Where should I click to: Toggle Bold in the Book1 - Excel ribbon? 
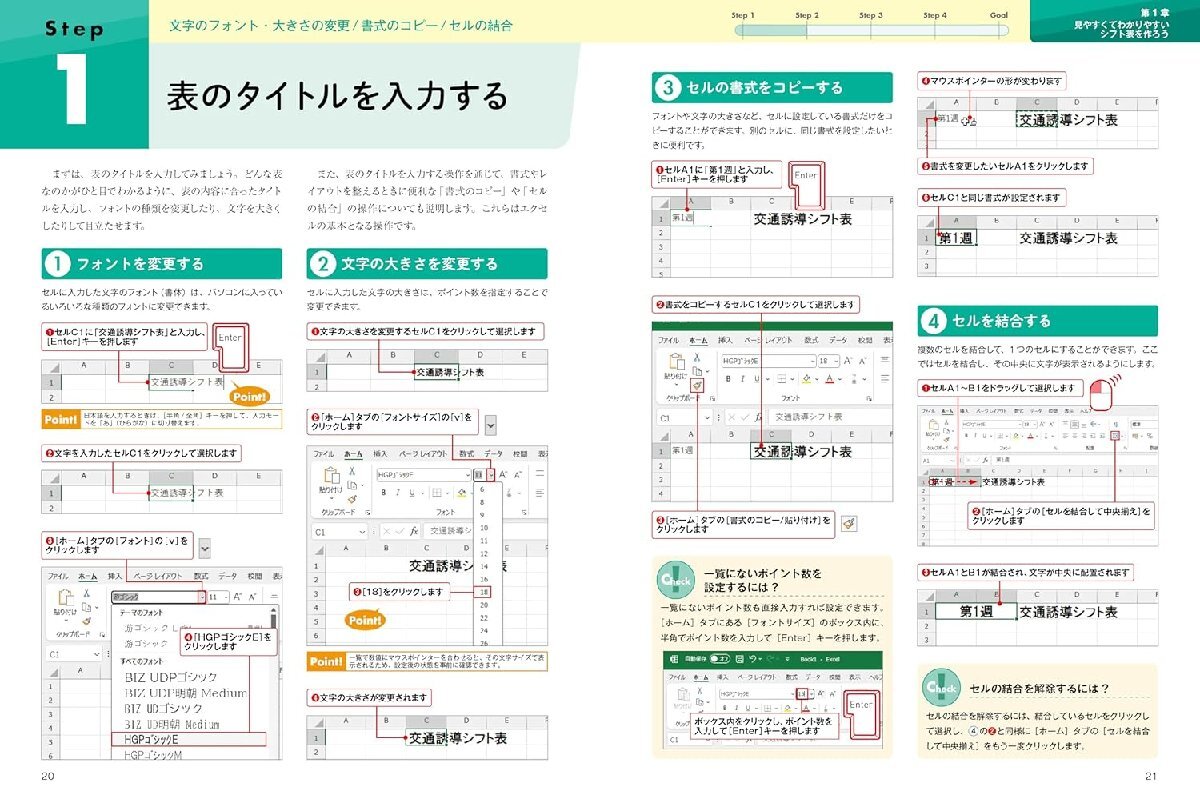[x=725, y=708]
